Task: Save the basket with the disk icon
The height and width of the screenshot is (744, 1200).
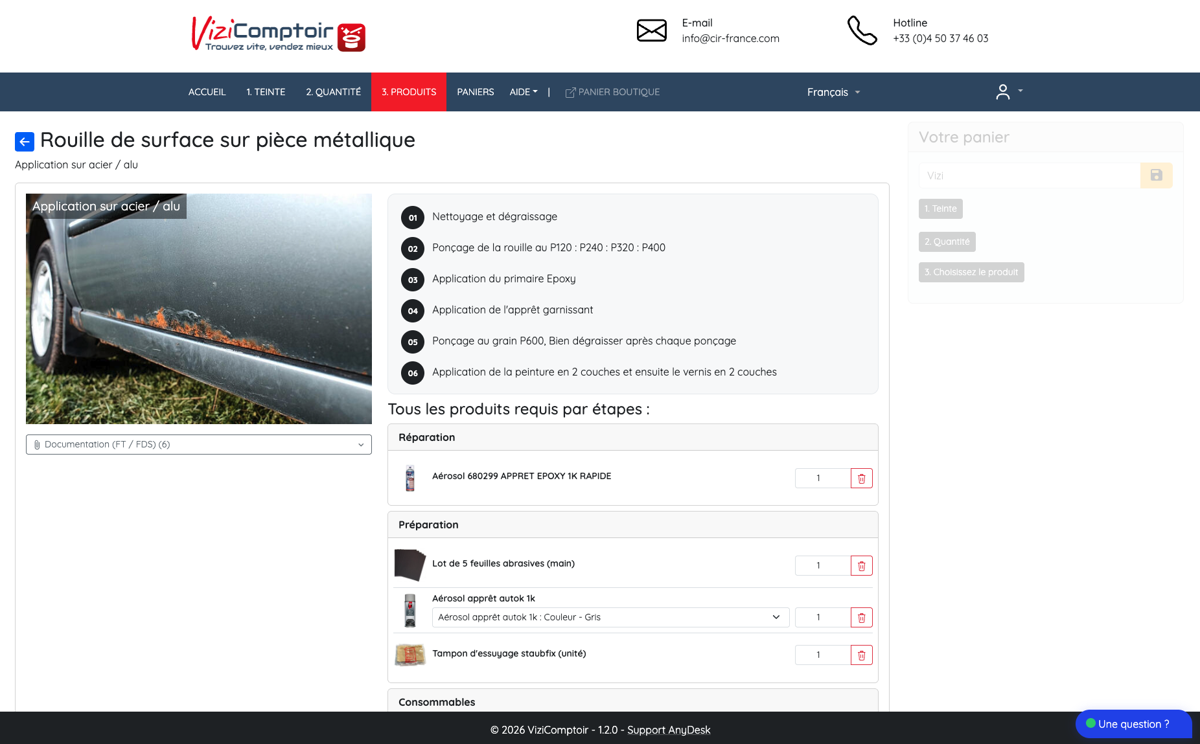Action: coord(1156,175)
